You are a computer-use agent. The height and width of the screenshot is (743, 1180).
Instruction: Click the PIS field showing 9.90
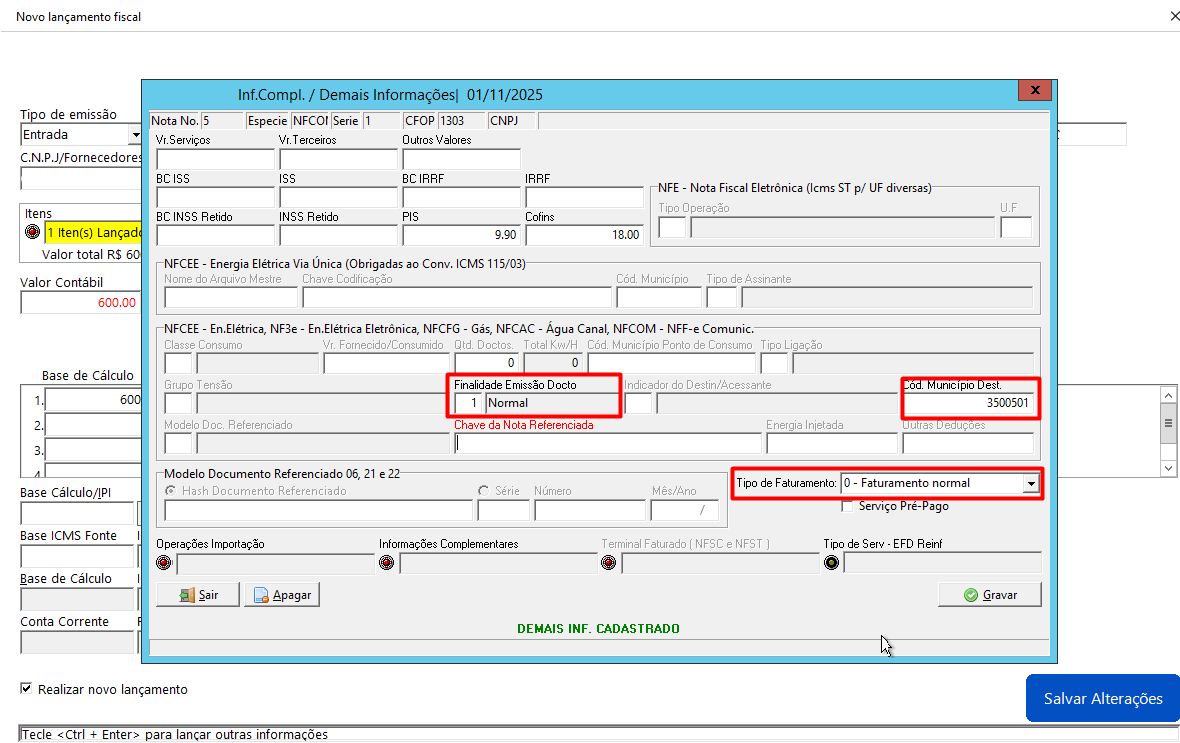(x=461, y=235)
